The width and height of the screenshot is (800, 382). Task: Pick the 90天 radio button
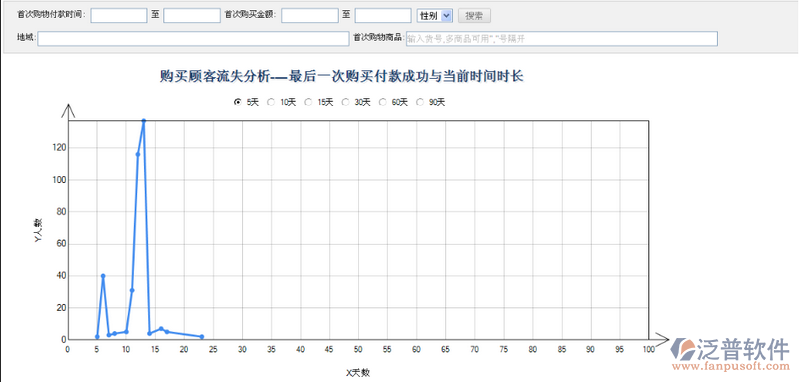pos(420,102)
